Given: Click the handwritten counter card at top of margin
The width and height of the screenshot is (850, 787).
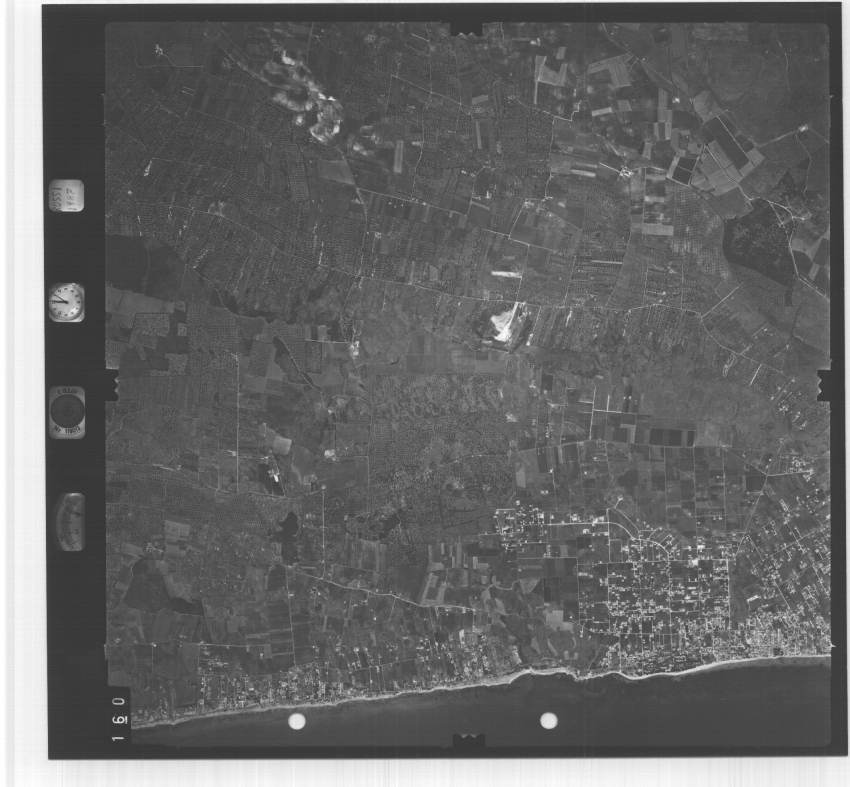Looking at the screenshot, I should pos(67,196).
